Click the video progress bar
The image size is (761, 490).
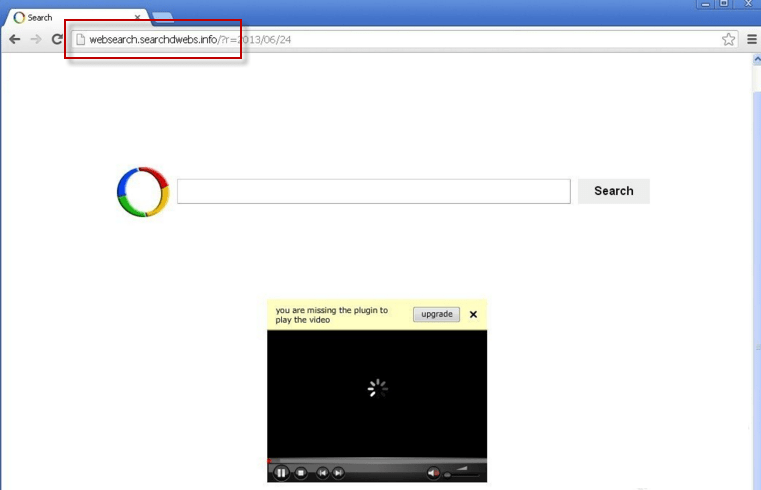coord(377,460)
